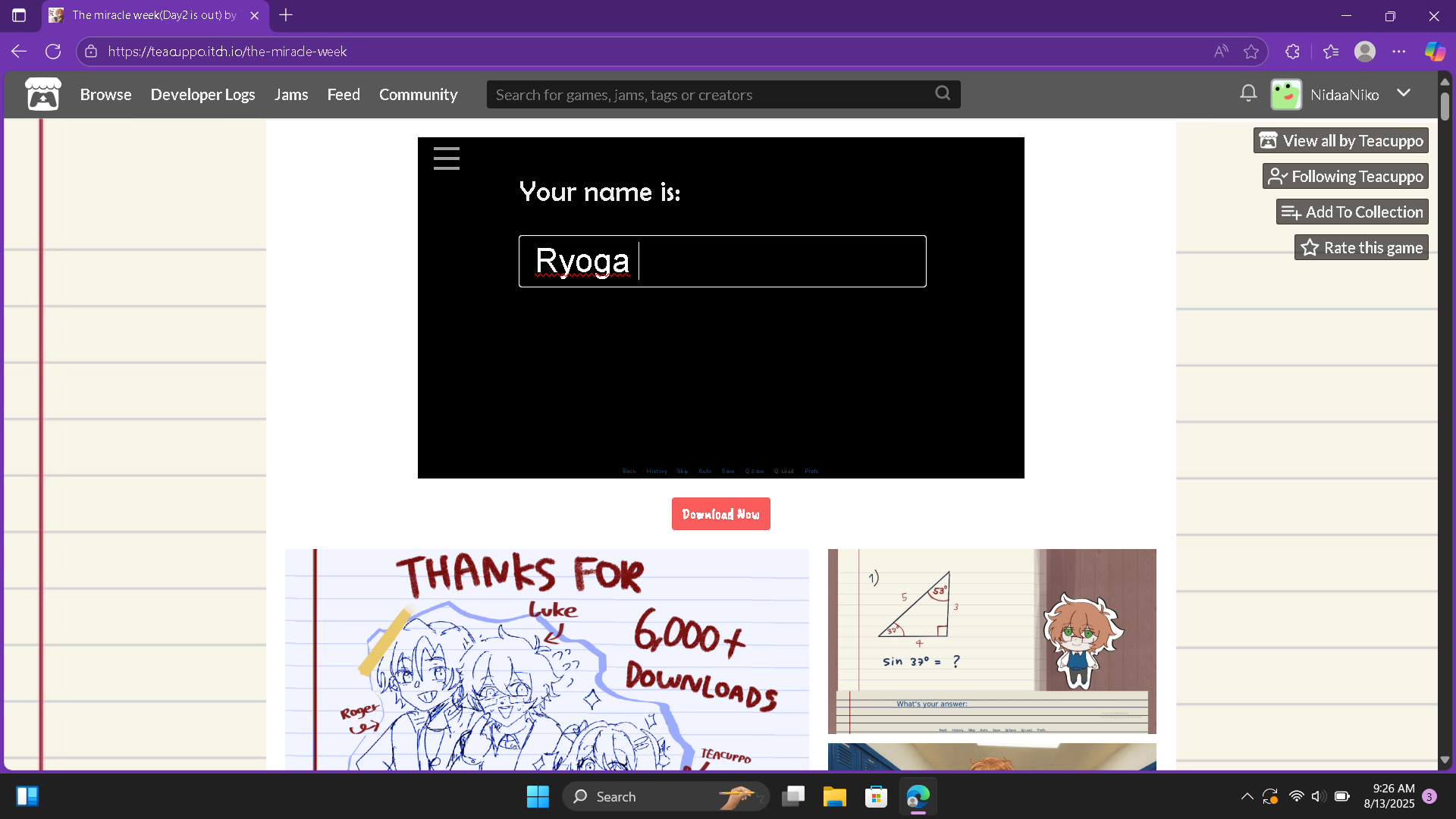Screen dimensions: 1456x819
Task: Refresh the current page
Action: click(x=53, y=52)
